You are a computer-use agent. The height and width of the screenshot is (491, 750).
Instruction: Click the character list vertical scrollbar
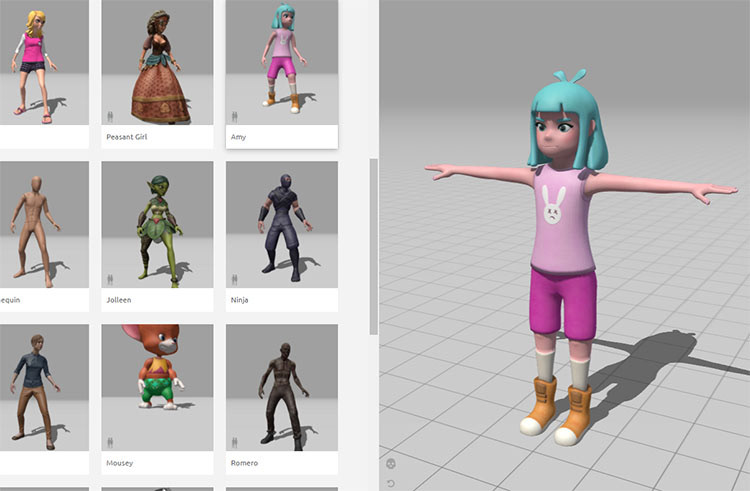pyautogui.click(x=374, y=247)
